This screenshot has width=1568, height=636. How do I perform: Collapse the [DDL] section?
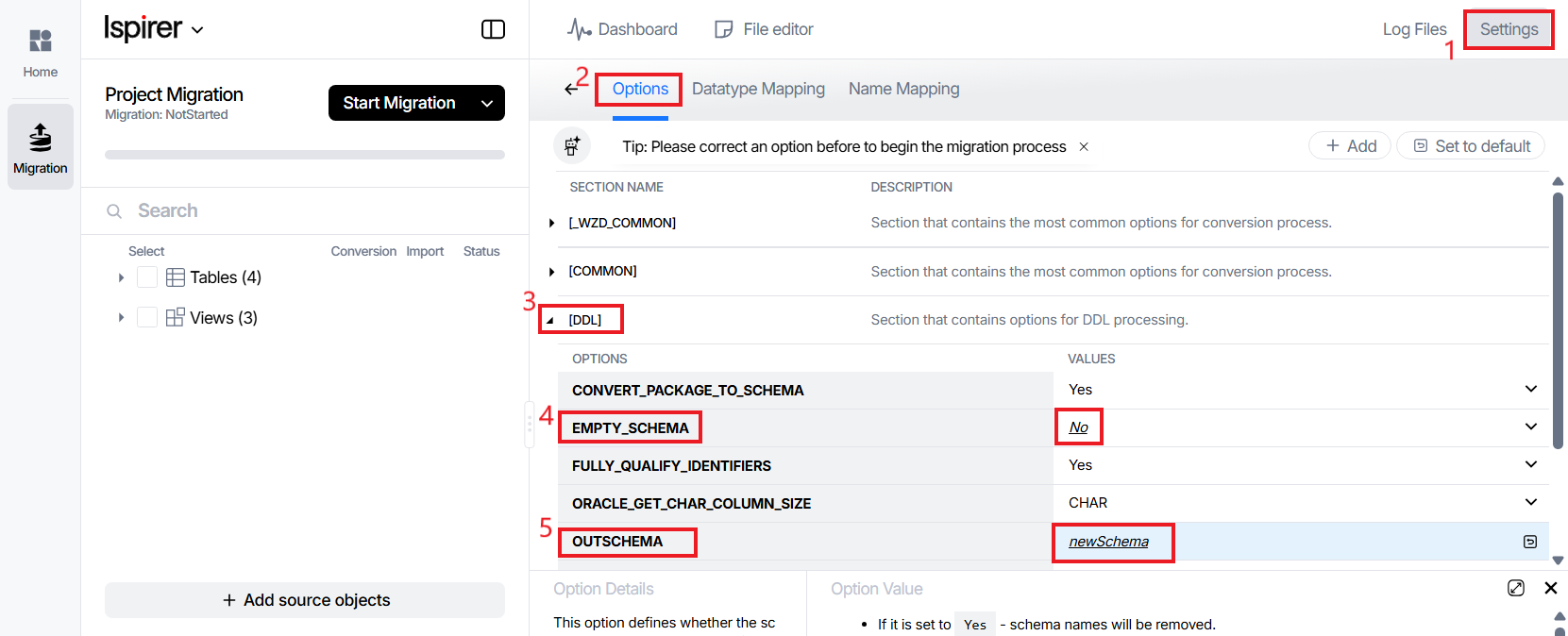tap(550, 320)
